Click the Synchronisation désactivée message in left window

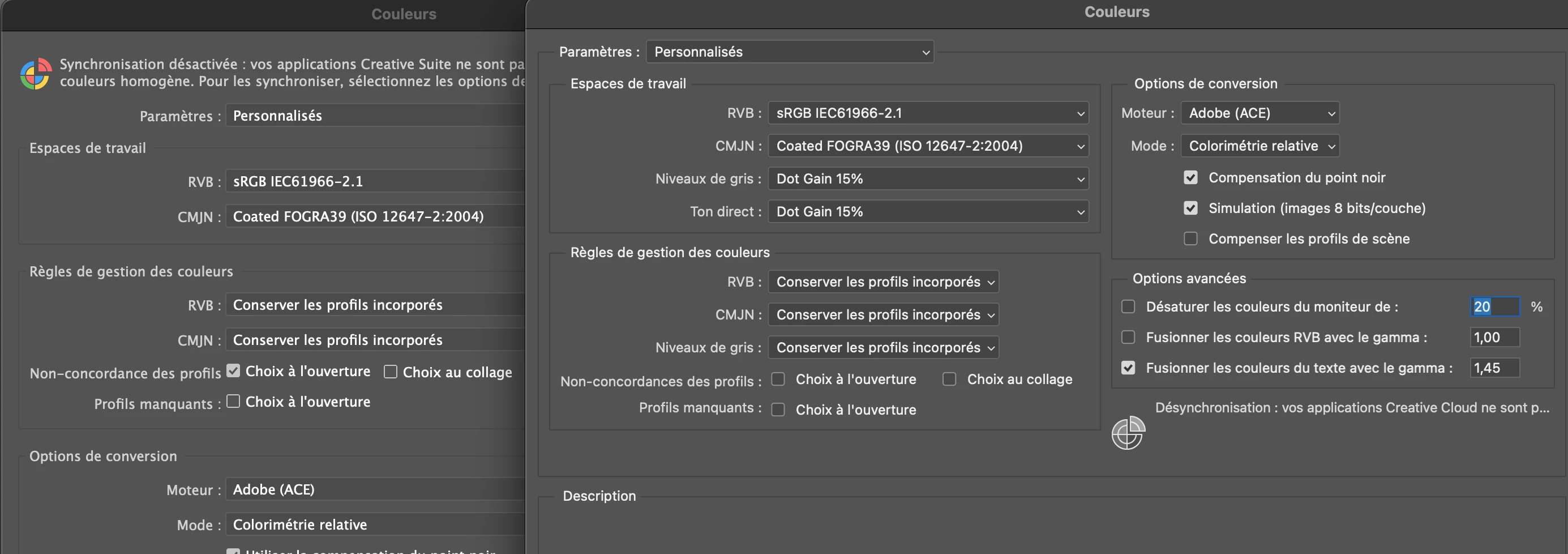pyautogui.click(x=292, y=73)
